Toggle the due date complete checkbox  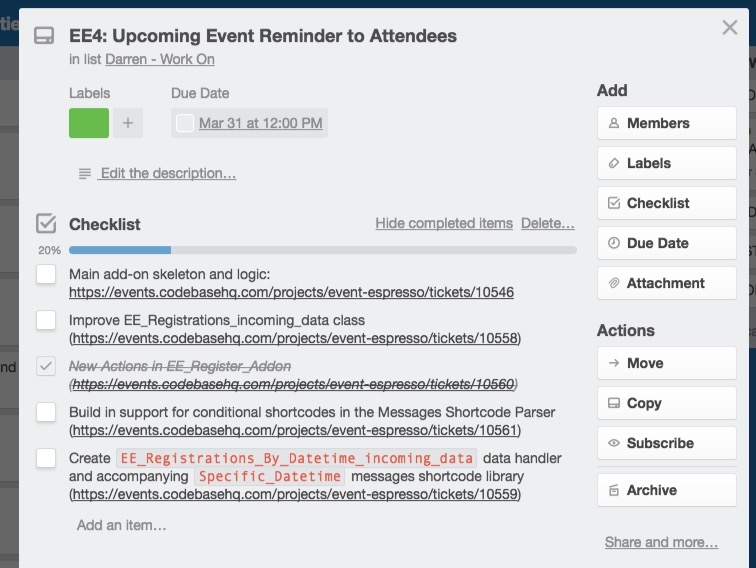pyautogui.click(x=185, y=123)
